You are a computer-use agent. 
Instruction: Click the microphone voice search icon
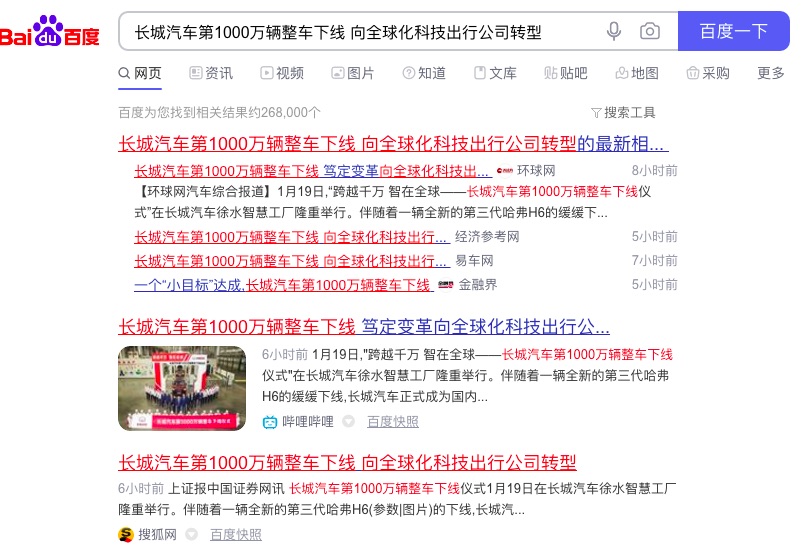[613, 31]
